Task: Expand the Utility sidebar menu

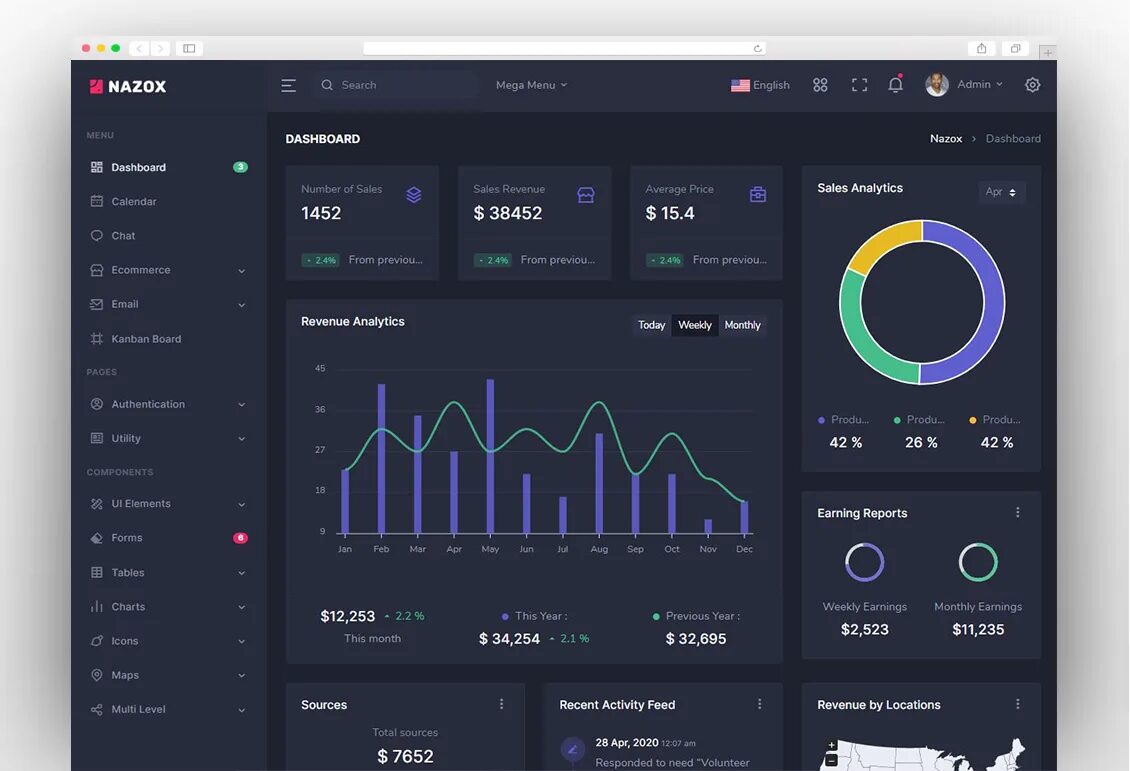Action: (167, 438)
